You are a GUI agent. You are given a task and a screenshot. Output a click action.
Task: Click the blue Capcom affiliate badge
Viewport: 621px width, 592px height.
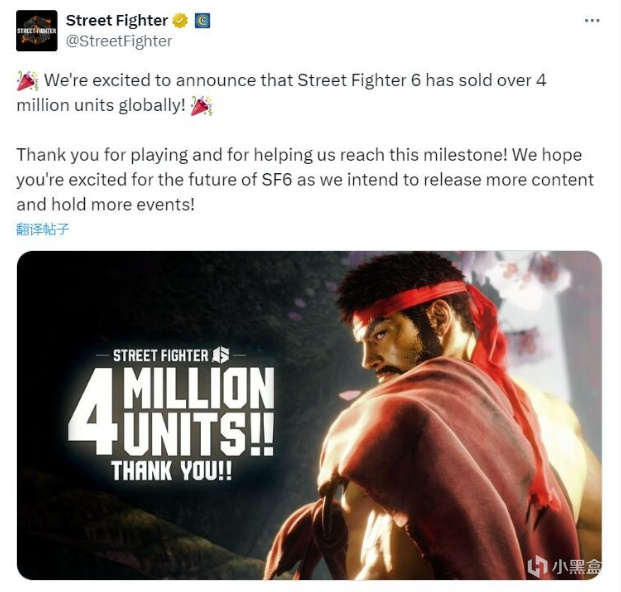pyautogui.click(x=202, y=21)
